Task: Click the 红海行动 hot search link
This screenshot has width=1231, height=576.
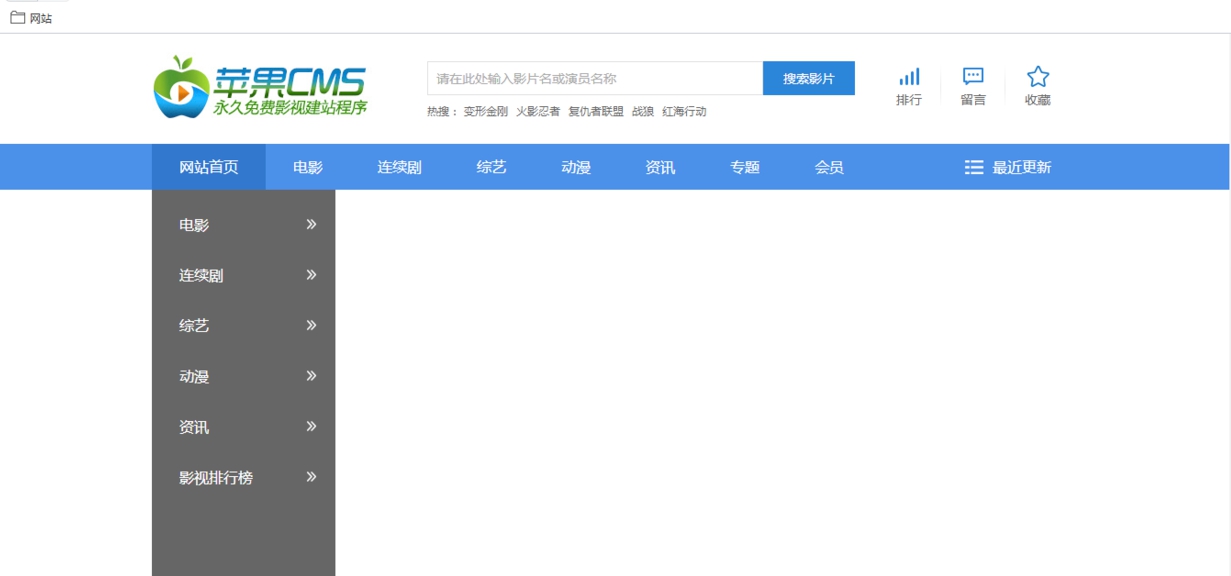Action: click(685, 111)
